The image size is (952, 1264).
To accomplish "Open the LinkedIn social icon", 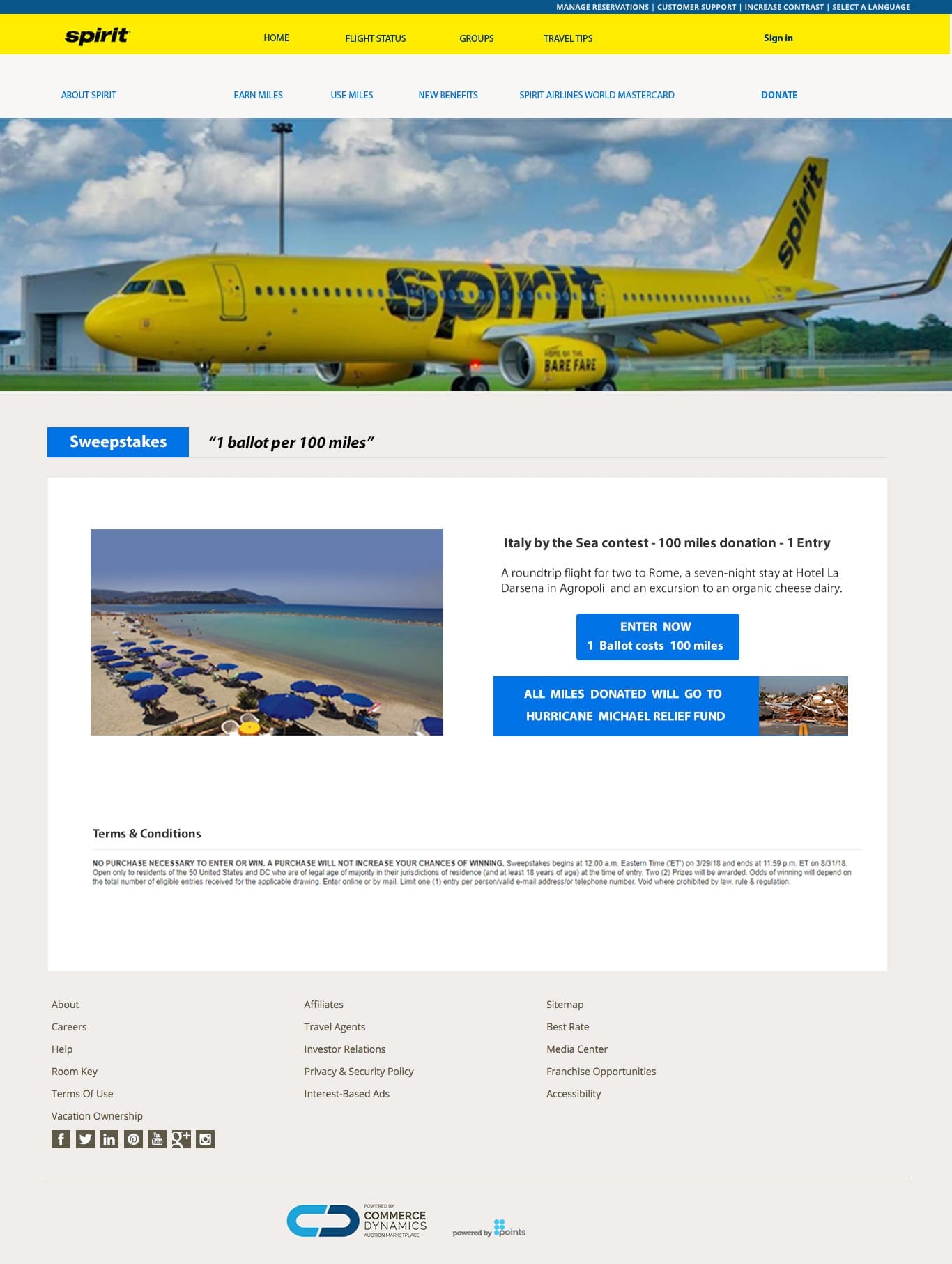I will click(109, 1139).
